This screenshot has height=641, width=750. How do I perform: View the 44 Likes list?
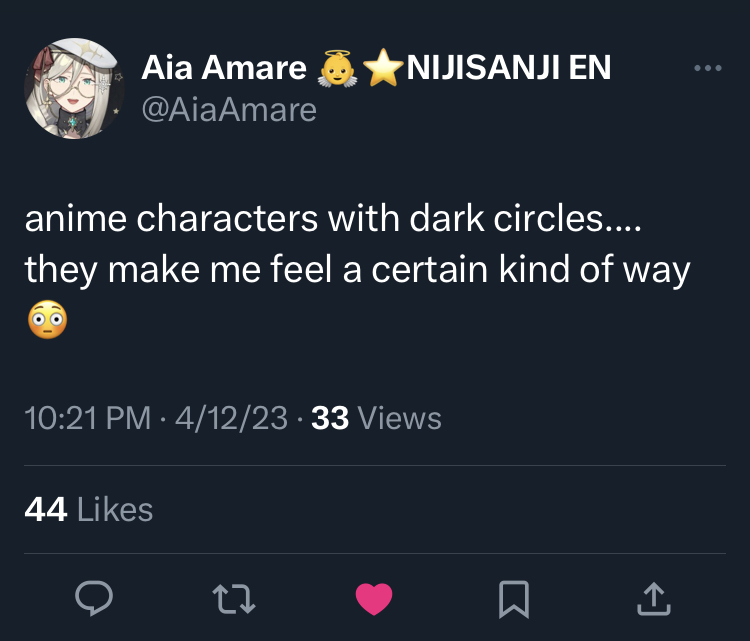pyautogui.click(x=88, y=509)
